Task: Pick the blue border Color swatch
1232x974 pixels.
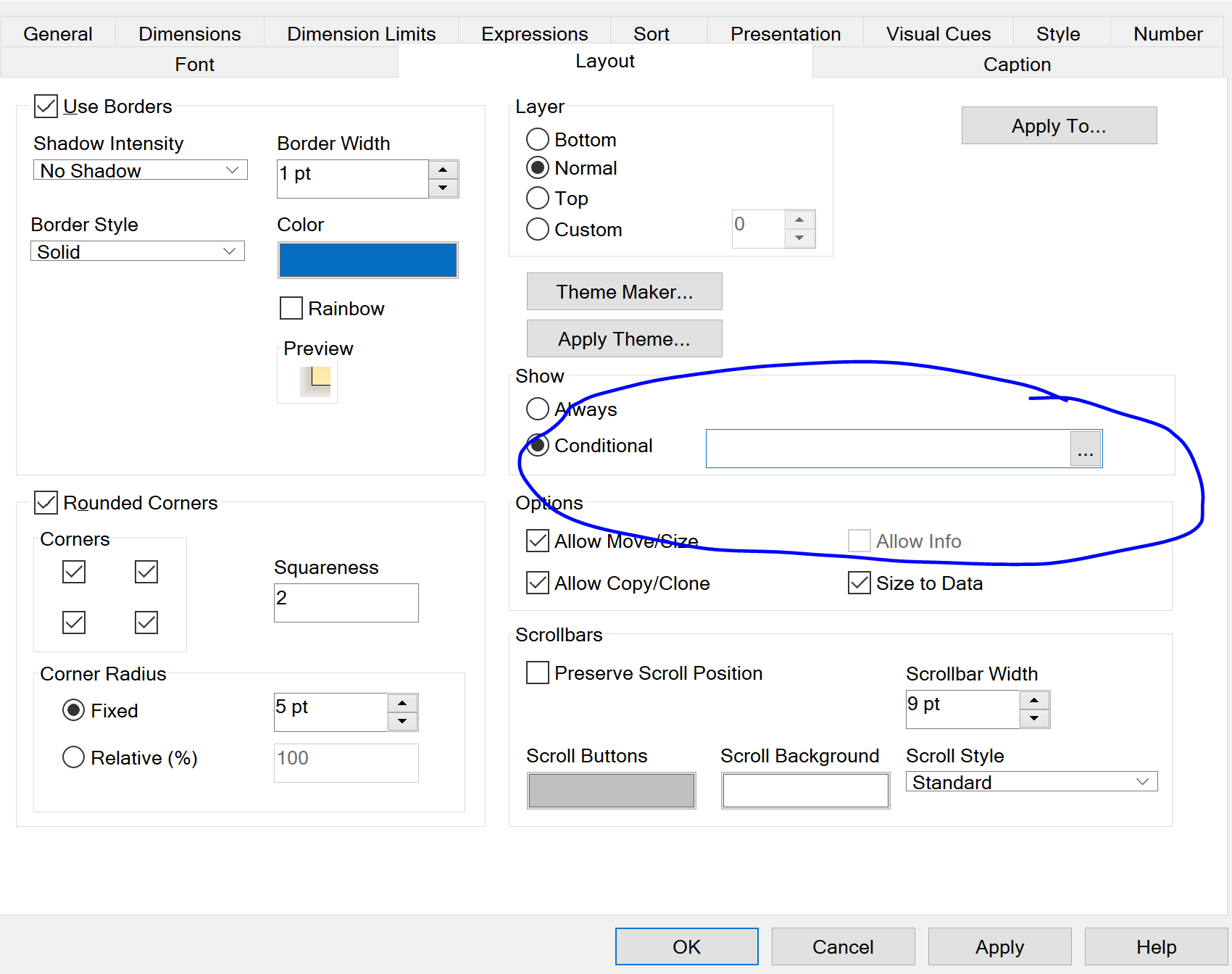Action: tap(368, 260)
